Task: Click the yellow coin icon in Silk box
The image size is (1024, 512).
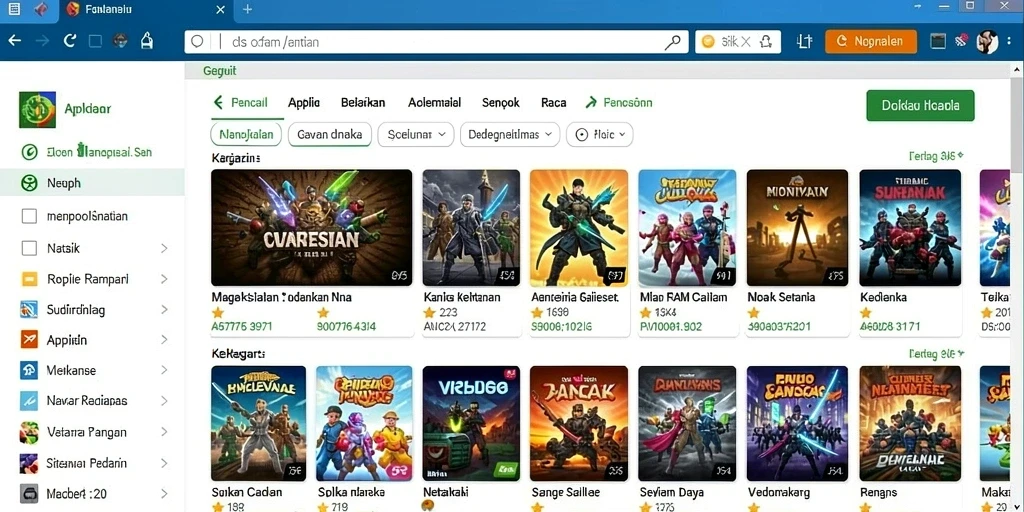Action: 707,42
